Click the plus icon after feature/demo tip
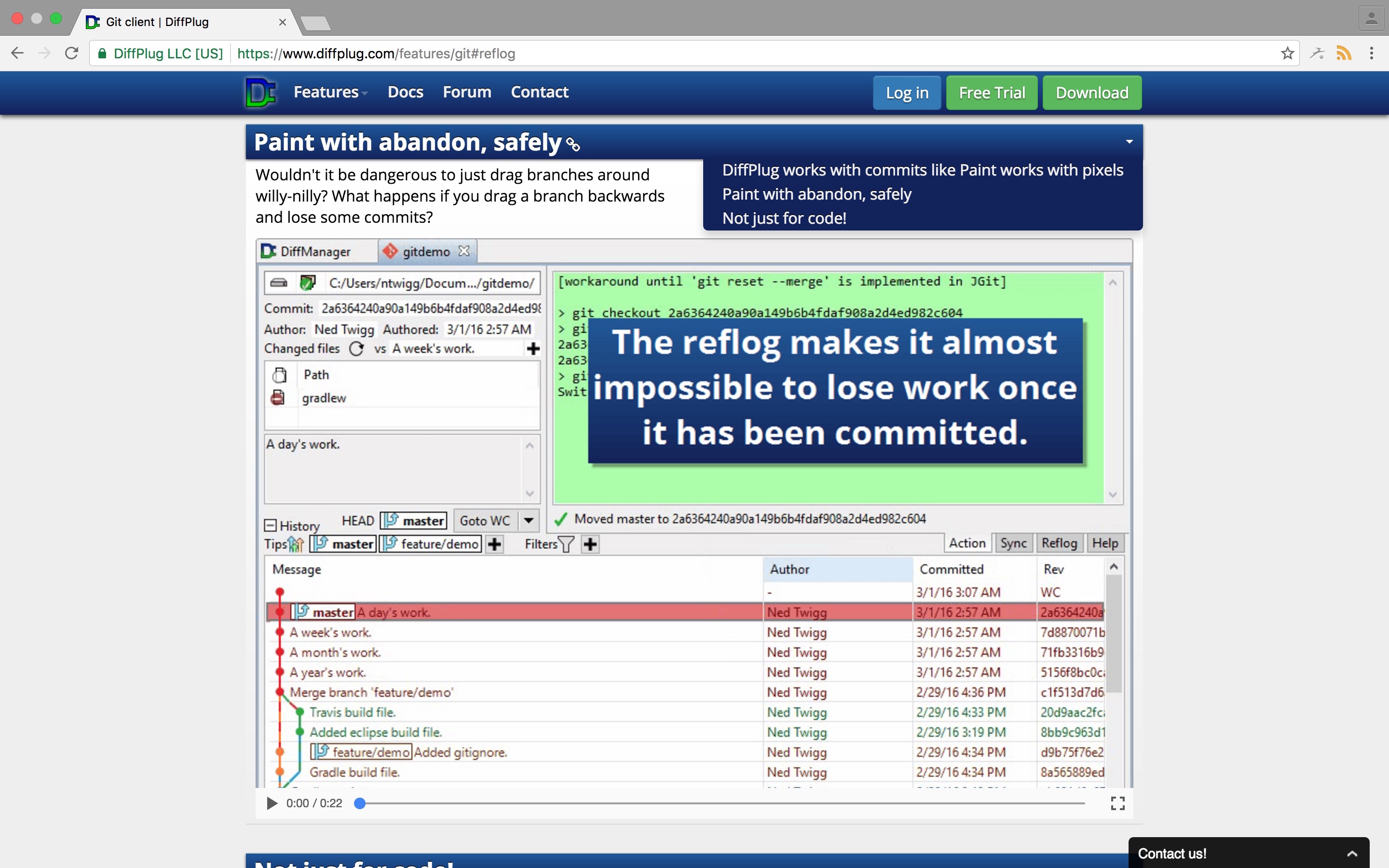 tap(495, 543)
